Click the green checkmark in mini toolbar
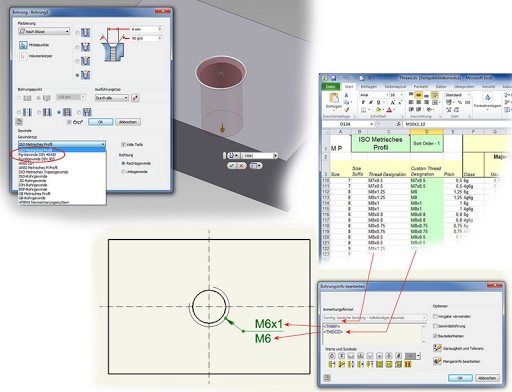The image size is (512, 392). click(x=232, y=165)
